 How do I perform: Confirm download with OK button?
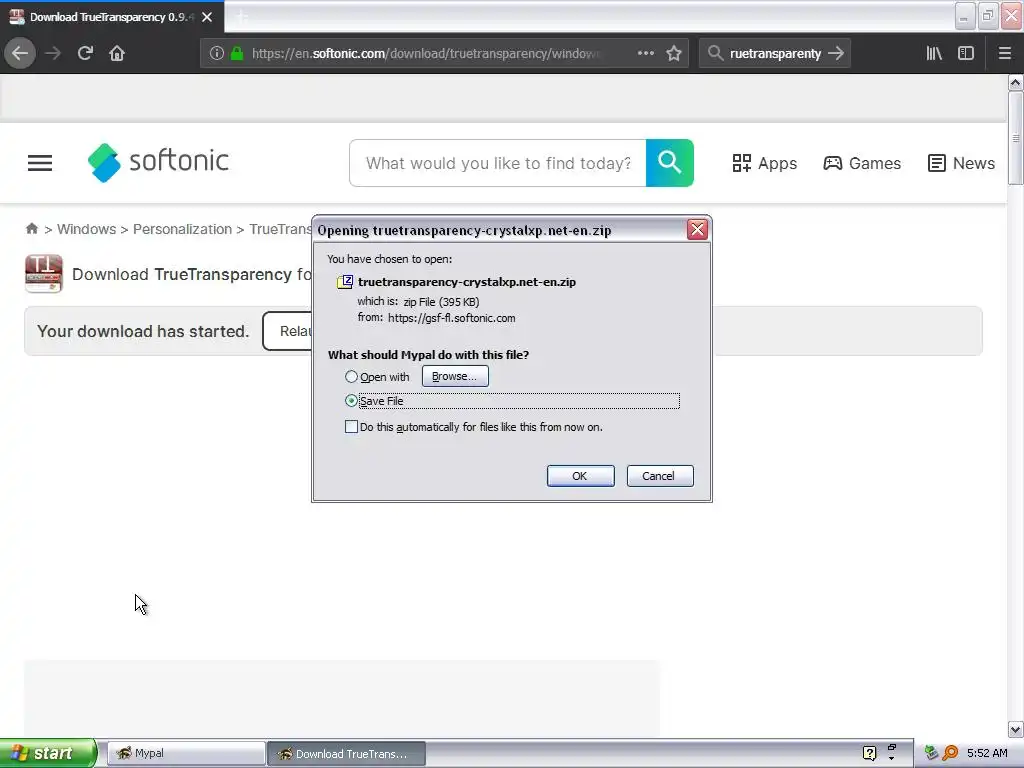pos(580,476)
